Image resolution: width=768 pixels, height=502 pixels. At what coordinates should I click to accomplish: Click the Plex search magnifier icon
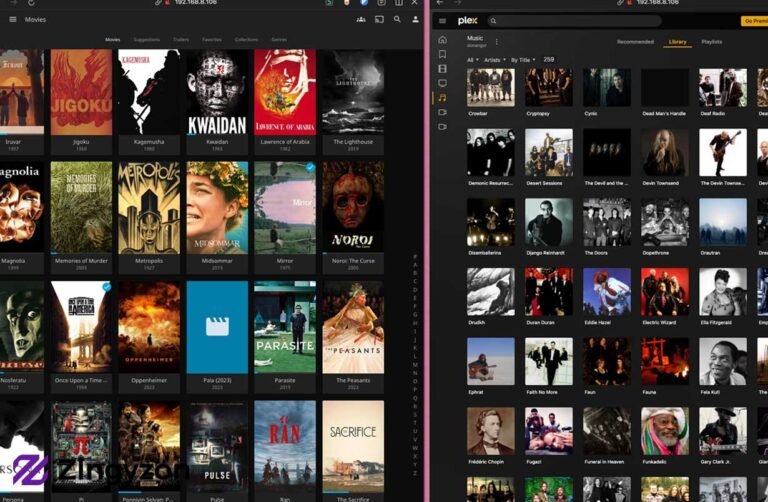(x=493, y=21)
